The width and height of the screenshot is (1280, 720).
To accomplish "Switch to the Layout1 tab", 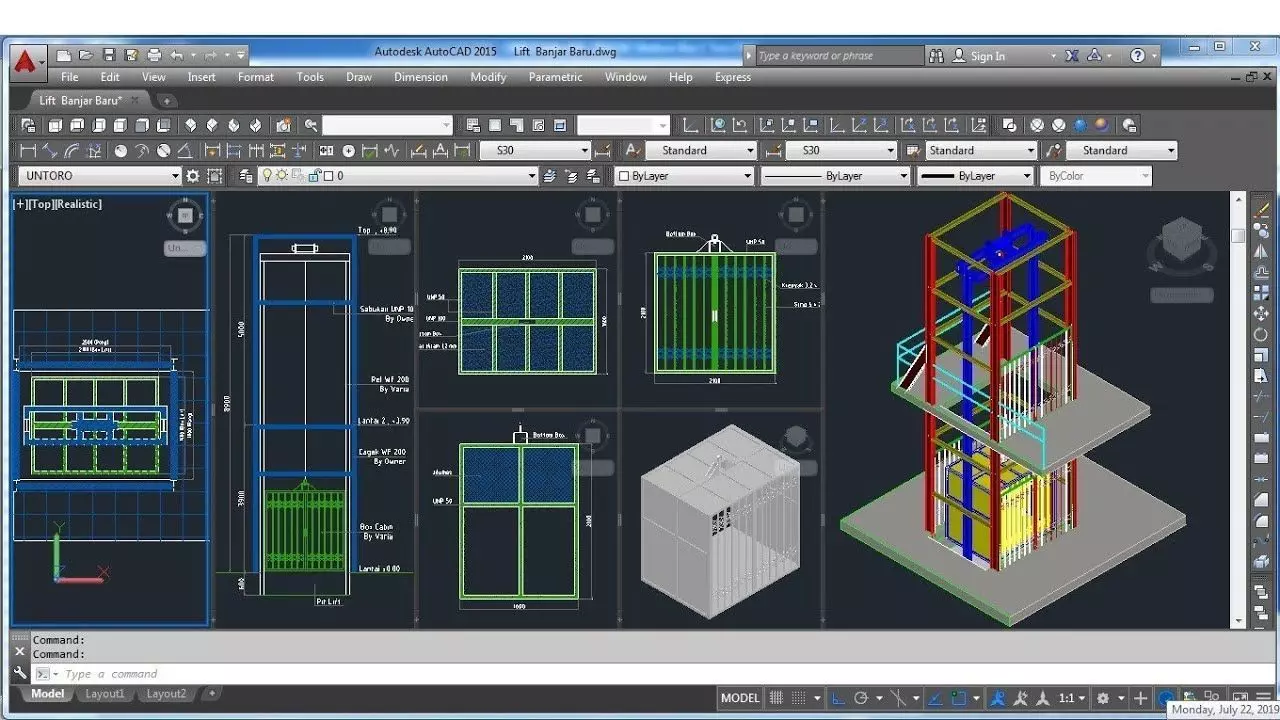I will coord(105,694).
